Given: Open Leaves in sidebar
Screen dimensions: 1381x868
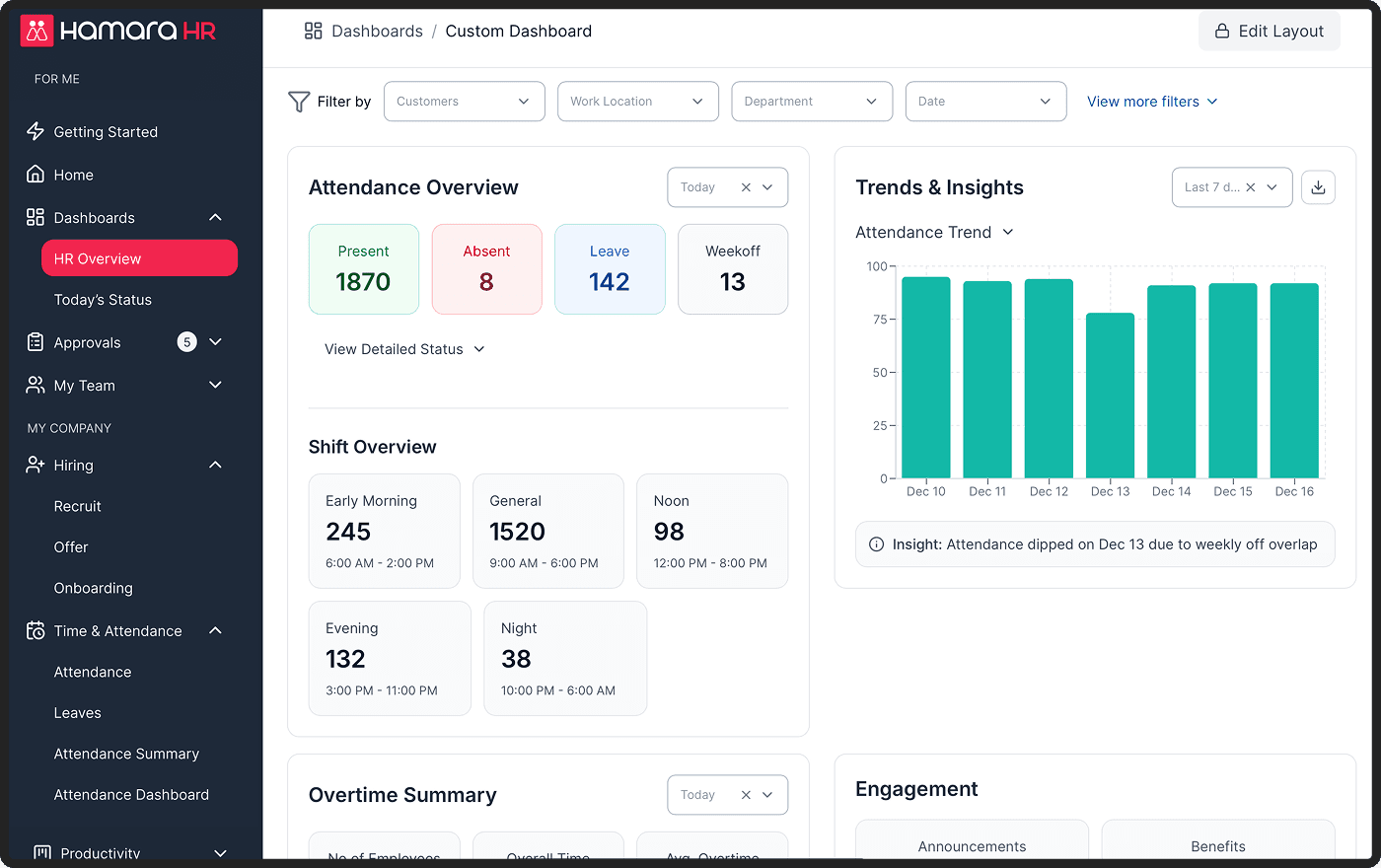Looking at the screenshot, I should [77, 713].
